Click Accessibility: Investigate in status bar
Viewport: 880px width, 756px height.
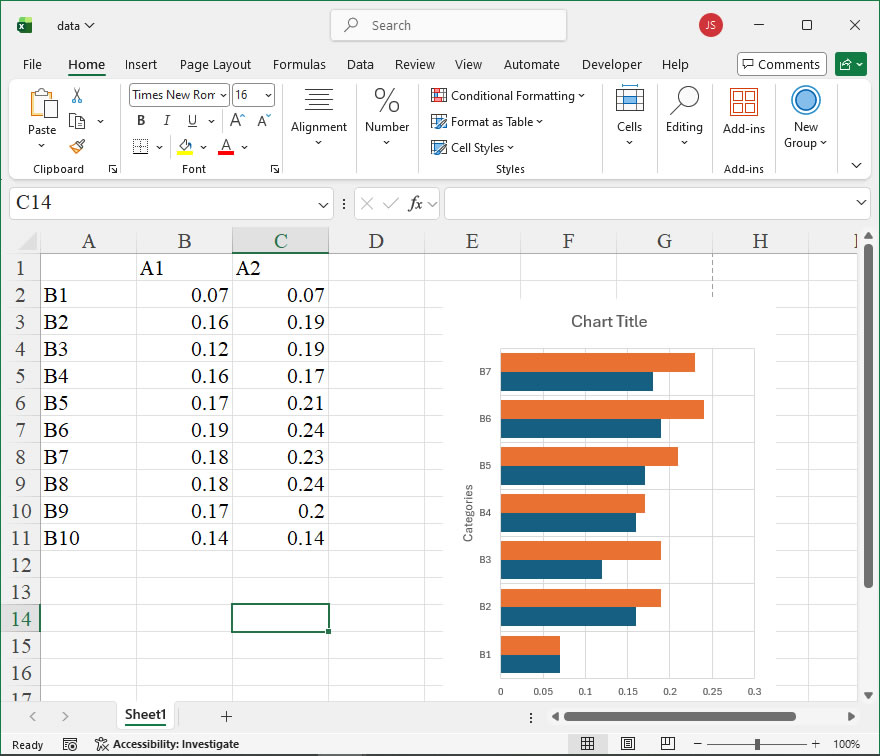pos(167,744)
